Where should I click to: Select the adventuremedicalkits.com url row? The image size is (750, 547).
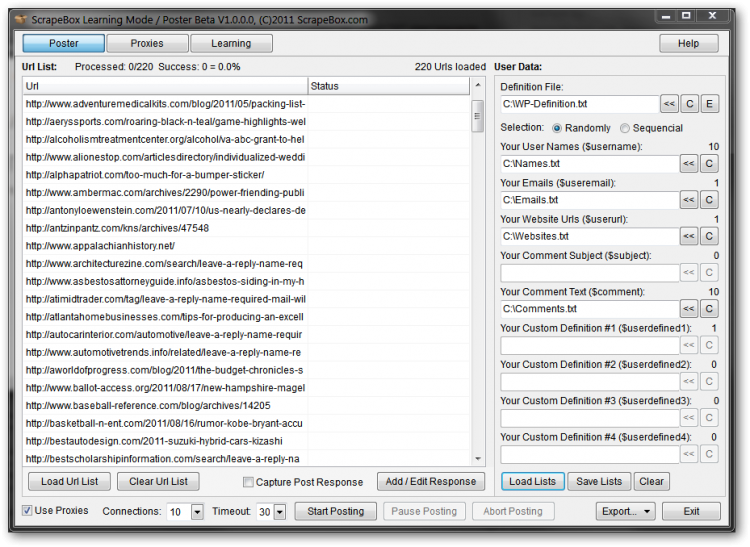click(x=246, y=104)
